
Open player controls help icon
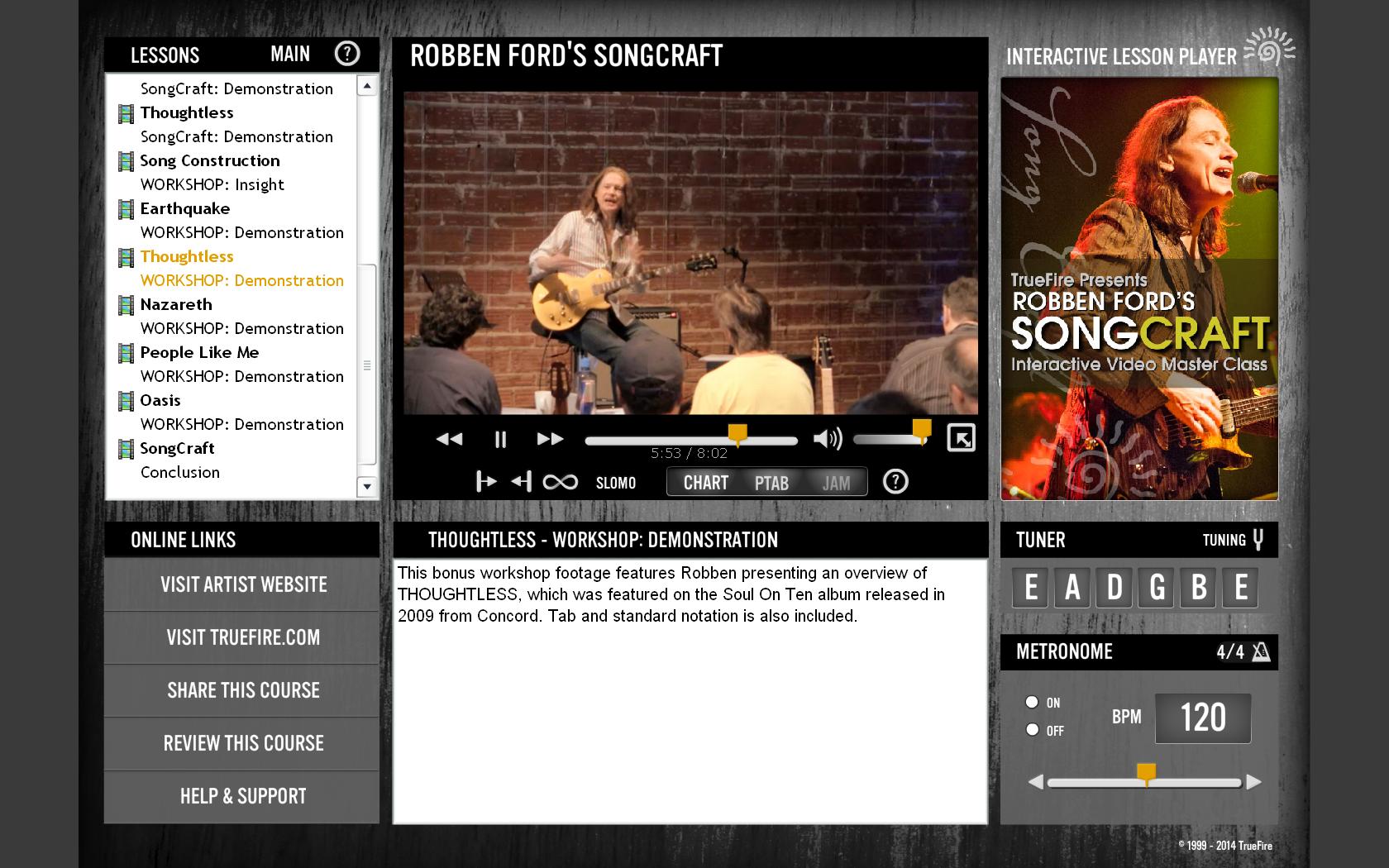[895, 481]
